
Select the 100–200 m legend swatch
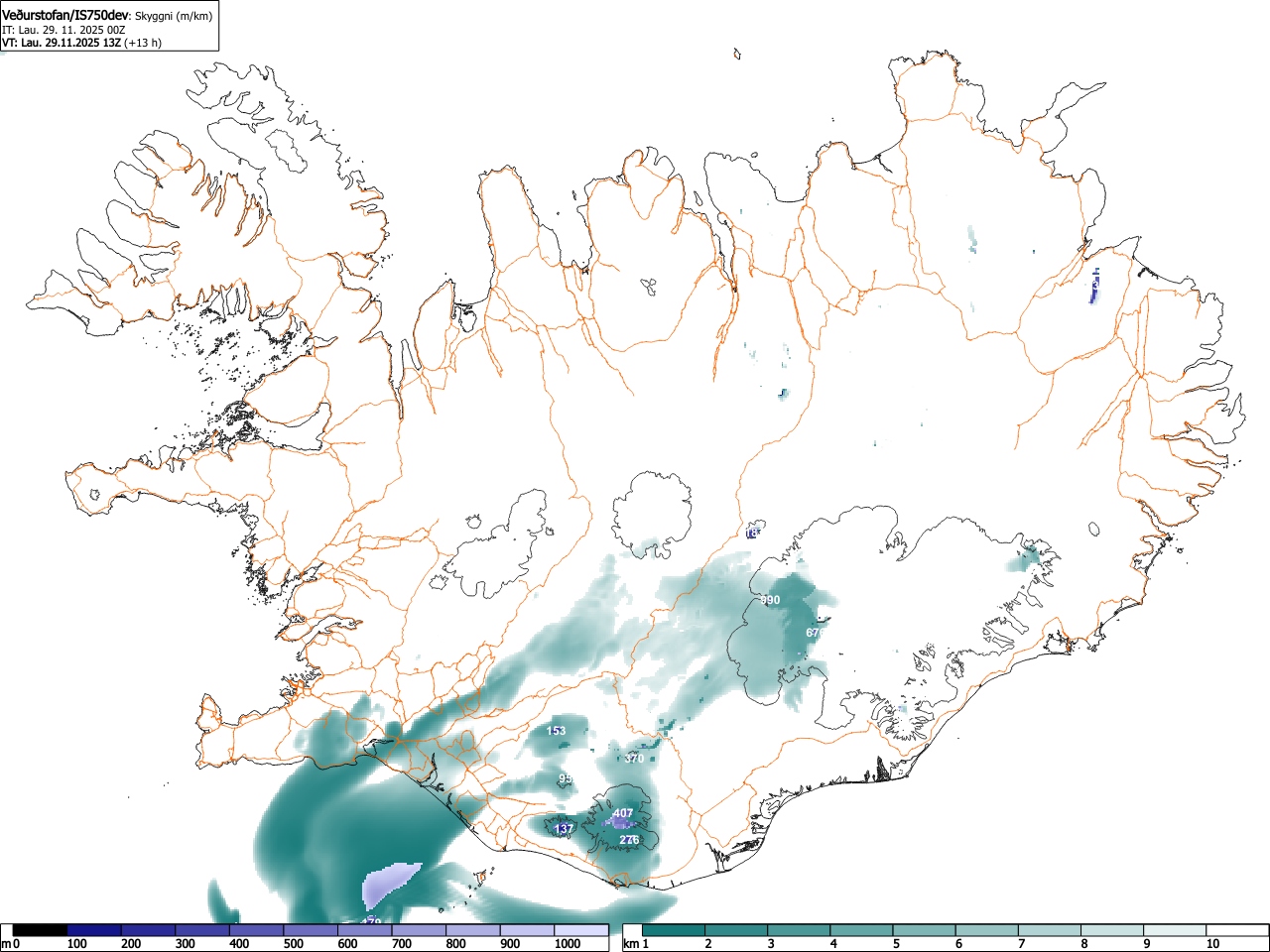[94, 930]
